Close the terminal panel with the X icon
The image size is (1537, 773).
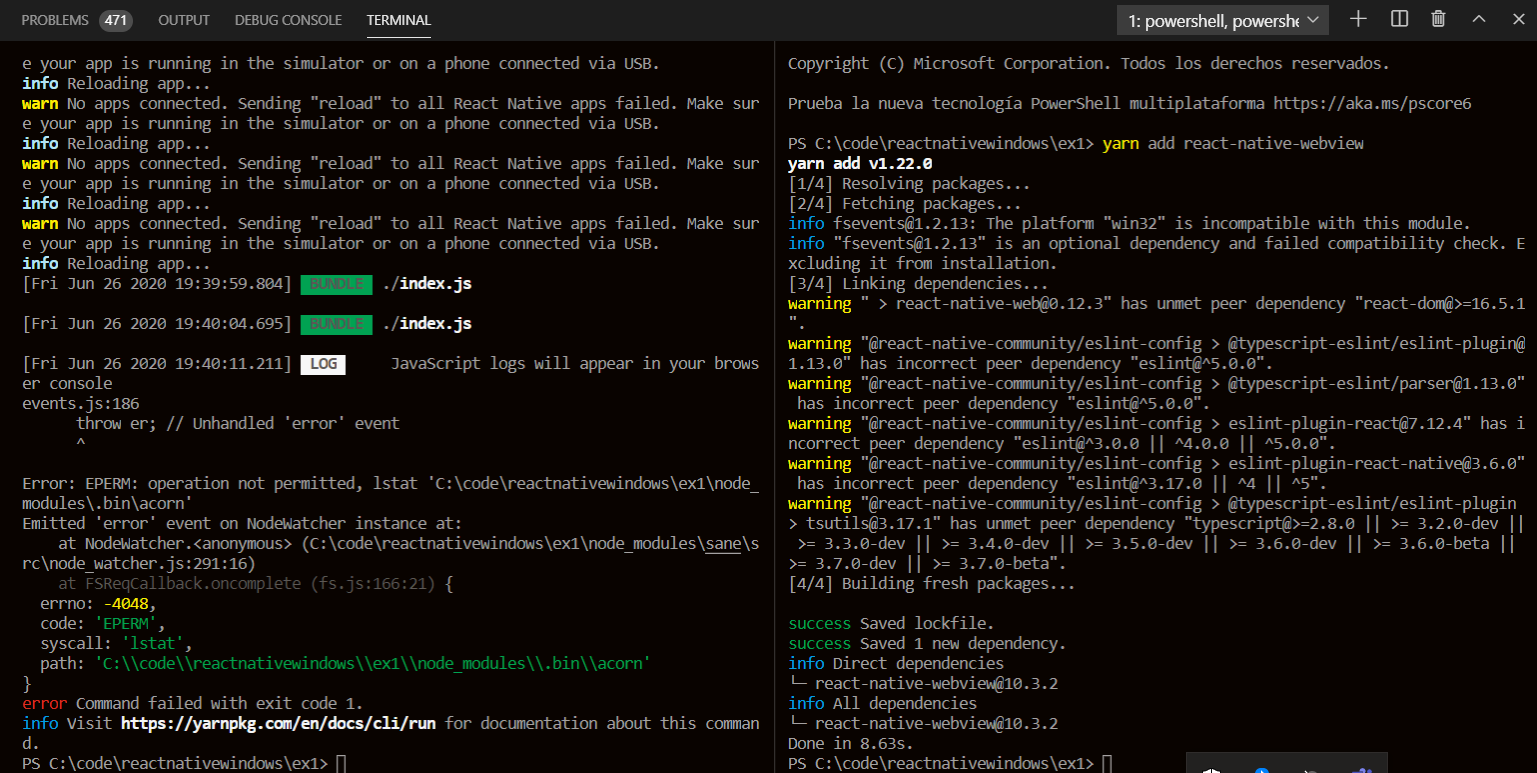1517,18
